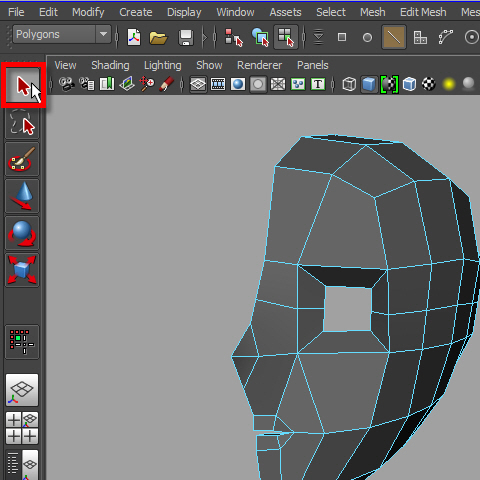Select the arrow Select tool

[x=23, y=85]
